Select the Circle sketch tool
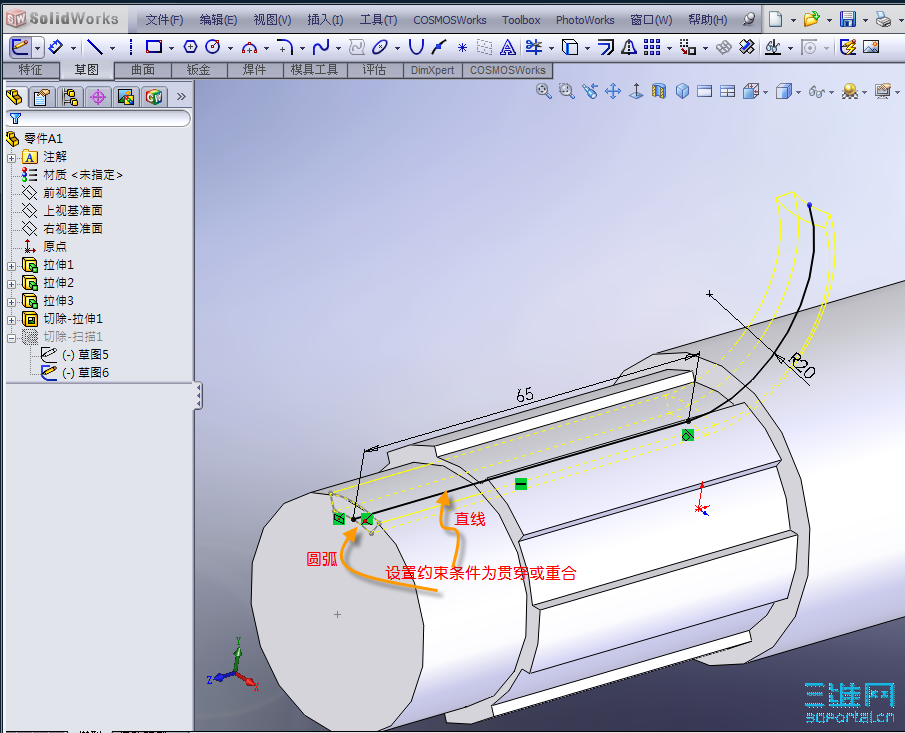Viewport: 905px width, 733px height. tap(213, 47)
